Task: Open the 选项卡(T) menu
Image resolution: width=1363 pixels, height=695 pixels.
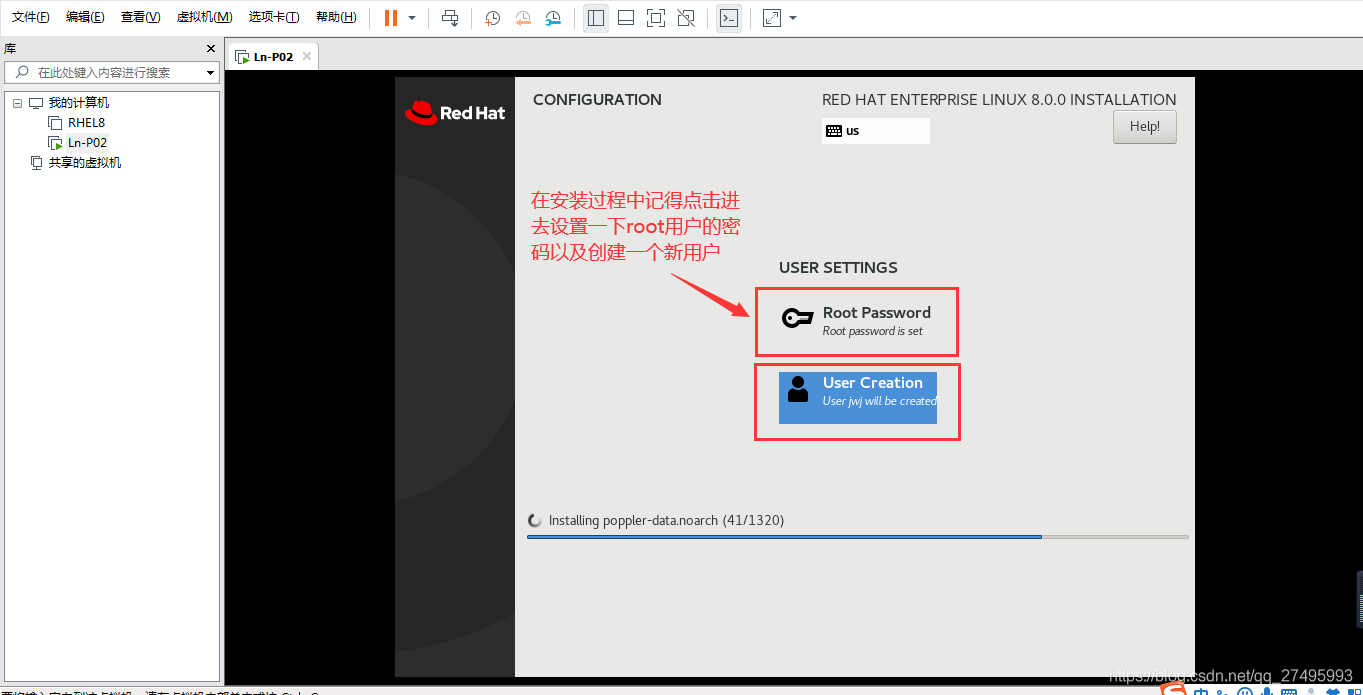Action: (x=273, y=17)
